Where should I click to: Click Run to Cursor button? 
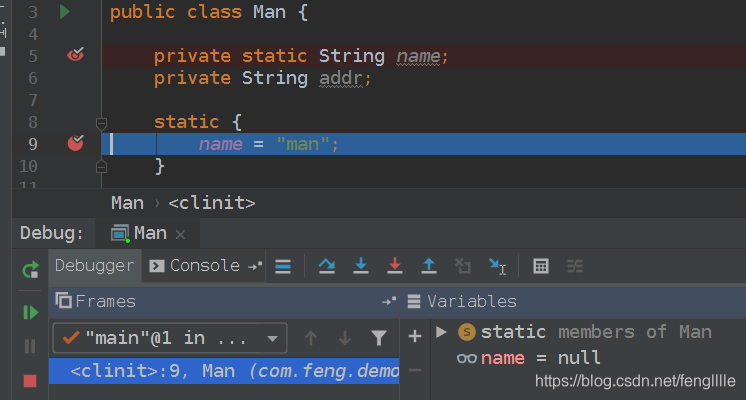[x=497, y=266]
